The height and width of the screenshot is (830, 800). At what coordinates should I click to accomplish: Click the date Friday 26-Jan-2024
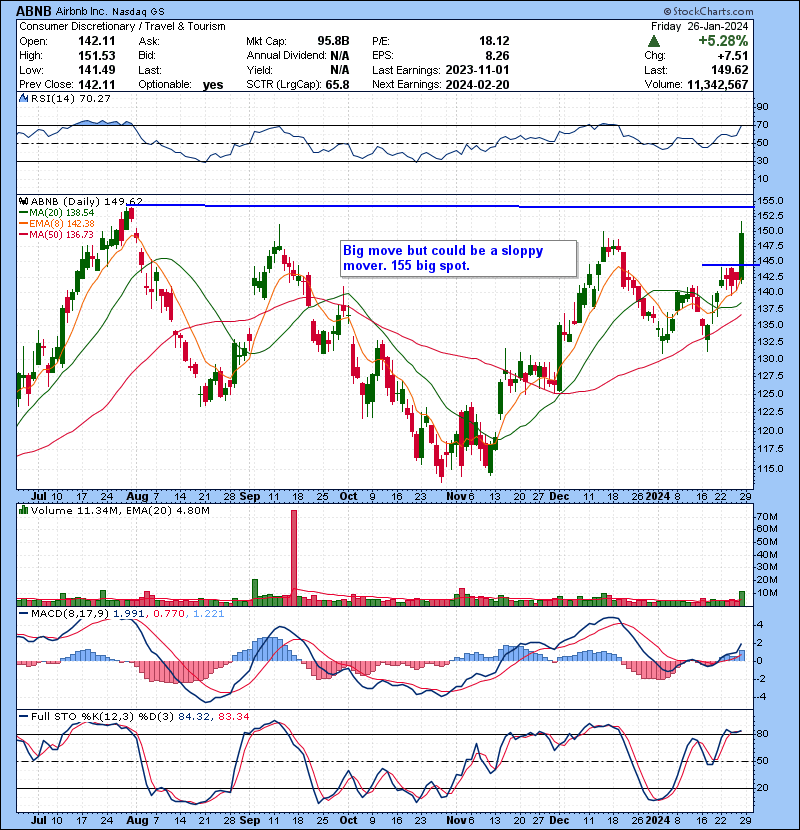tap(699, 26)
